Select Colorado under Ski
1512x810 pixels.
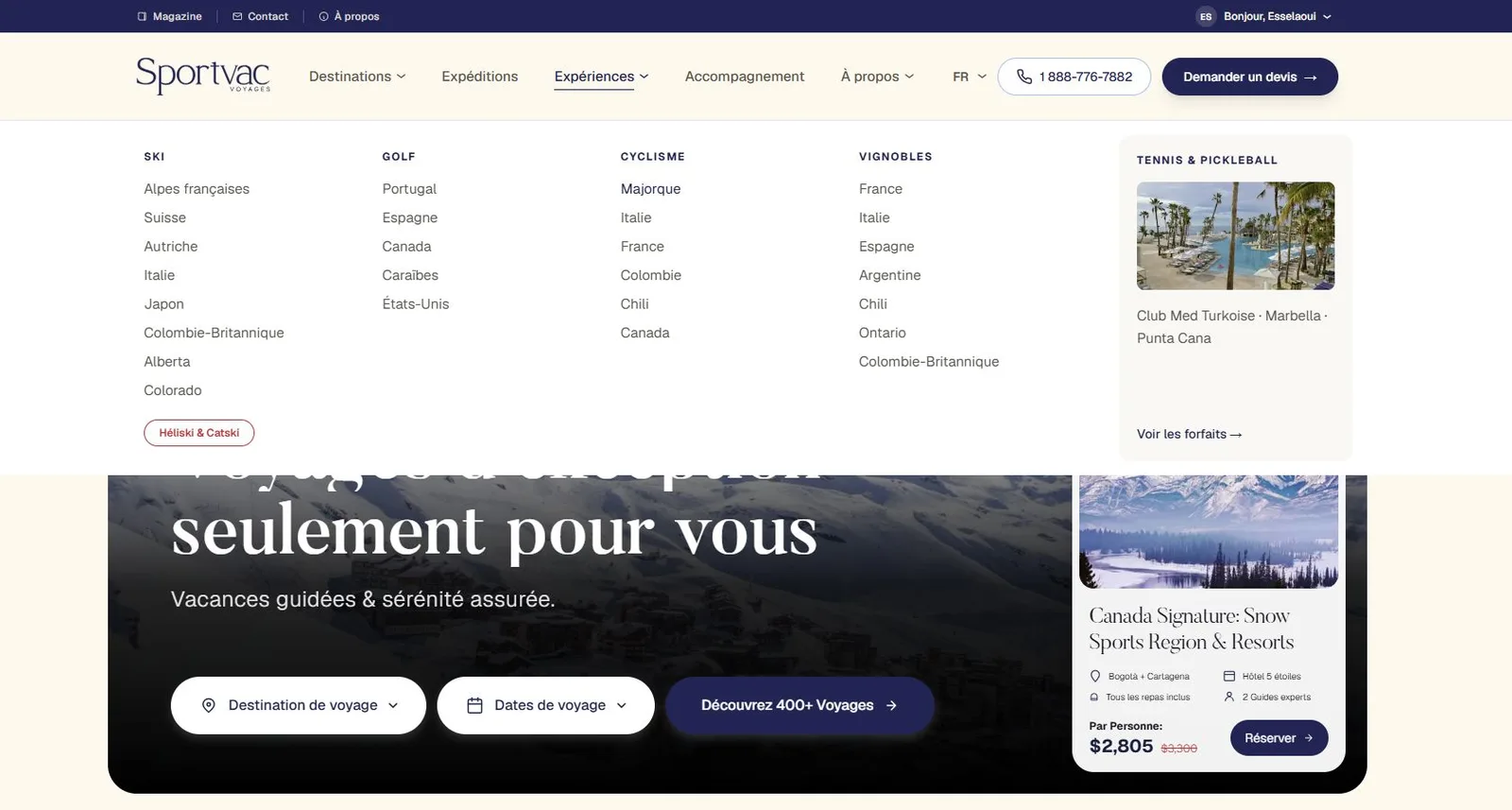click(173, 390)
